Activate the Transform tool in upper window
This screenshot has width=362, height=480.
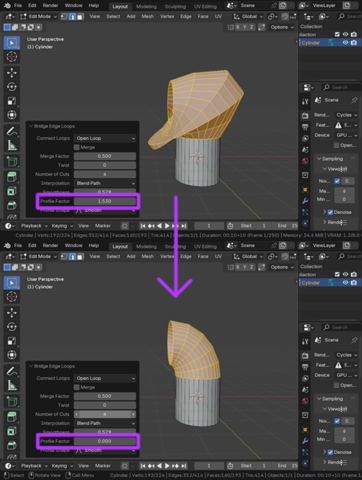point(12,115)
